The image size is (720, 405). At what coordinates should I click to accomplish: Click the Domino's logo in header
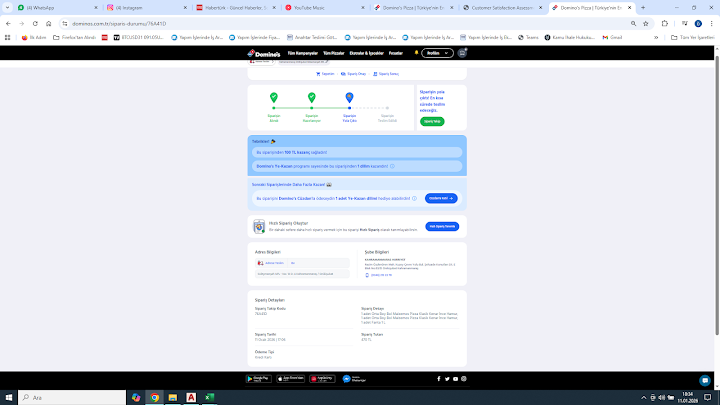(264, 53)
